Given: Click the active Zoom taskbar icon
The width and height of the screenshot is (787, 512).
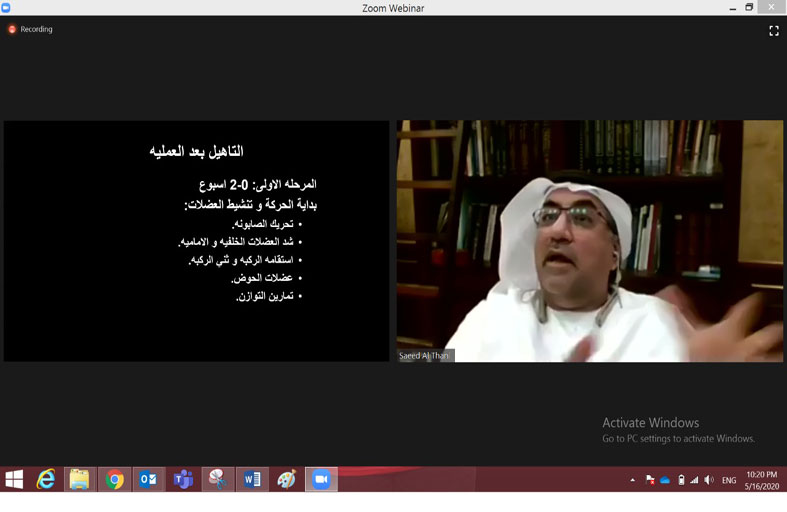Looking at the screenshot, I should (321, 480).
